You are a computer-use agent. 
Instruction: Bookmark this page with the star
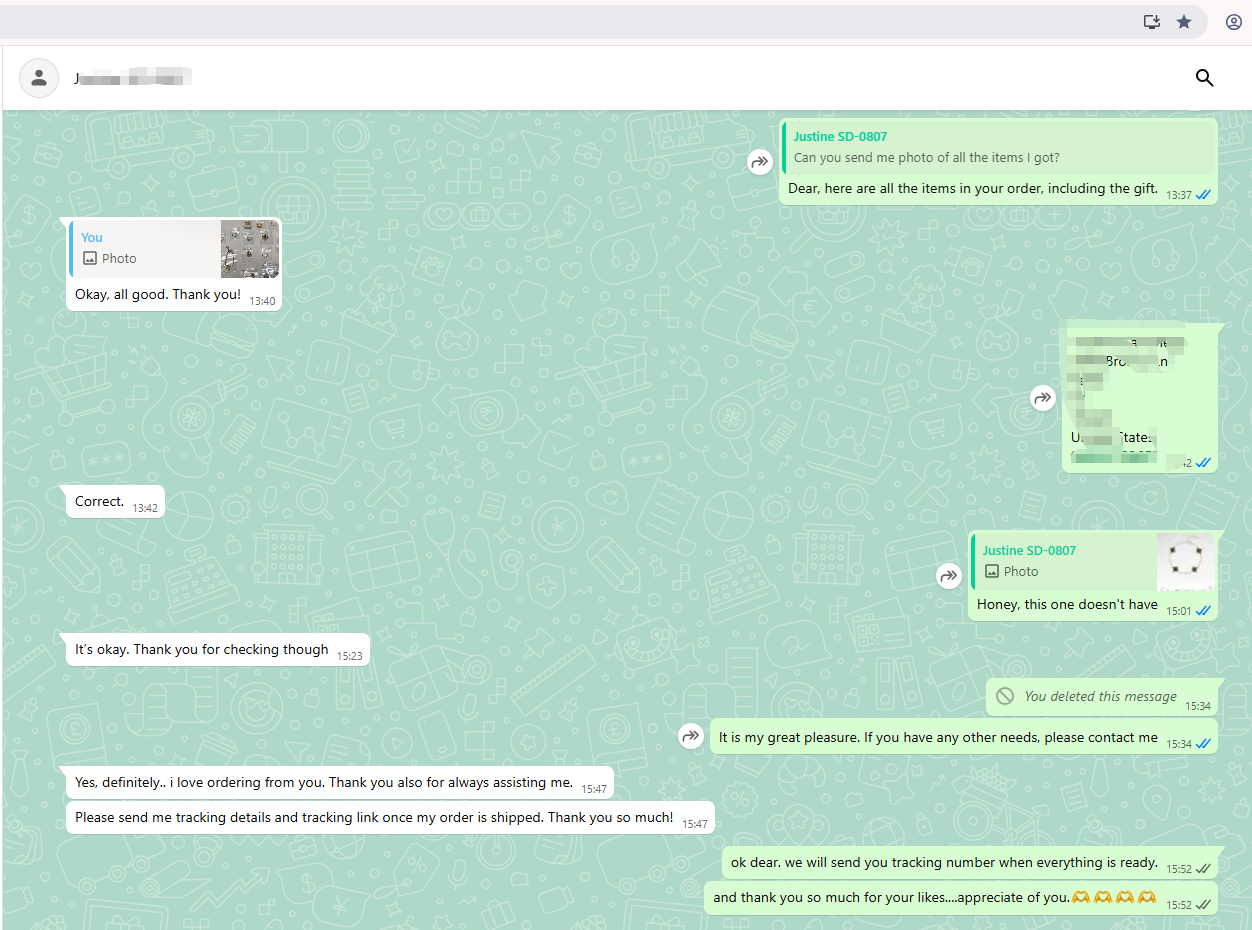[x=1184, y=22]
